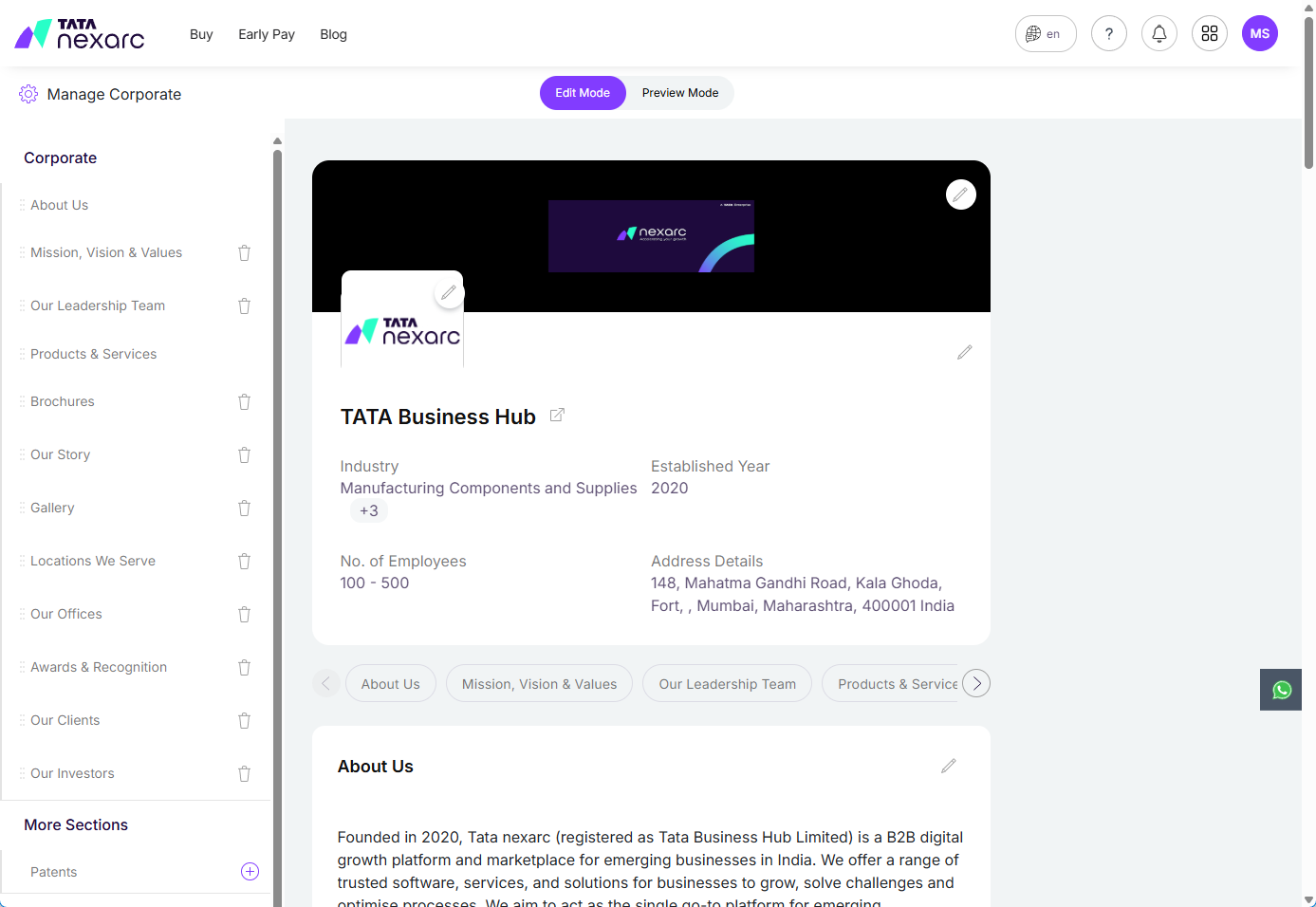Select Locations We Serve in the sidebar
The image size is (1316, 907).
point(93,561)
